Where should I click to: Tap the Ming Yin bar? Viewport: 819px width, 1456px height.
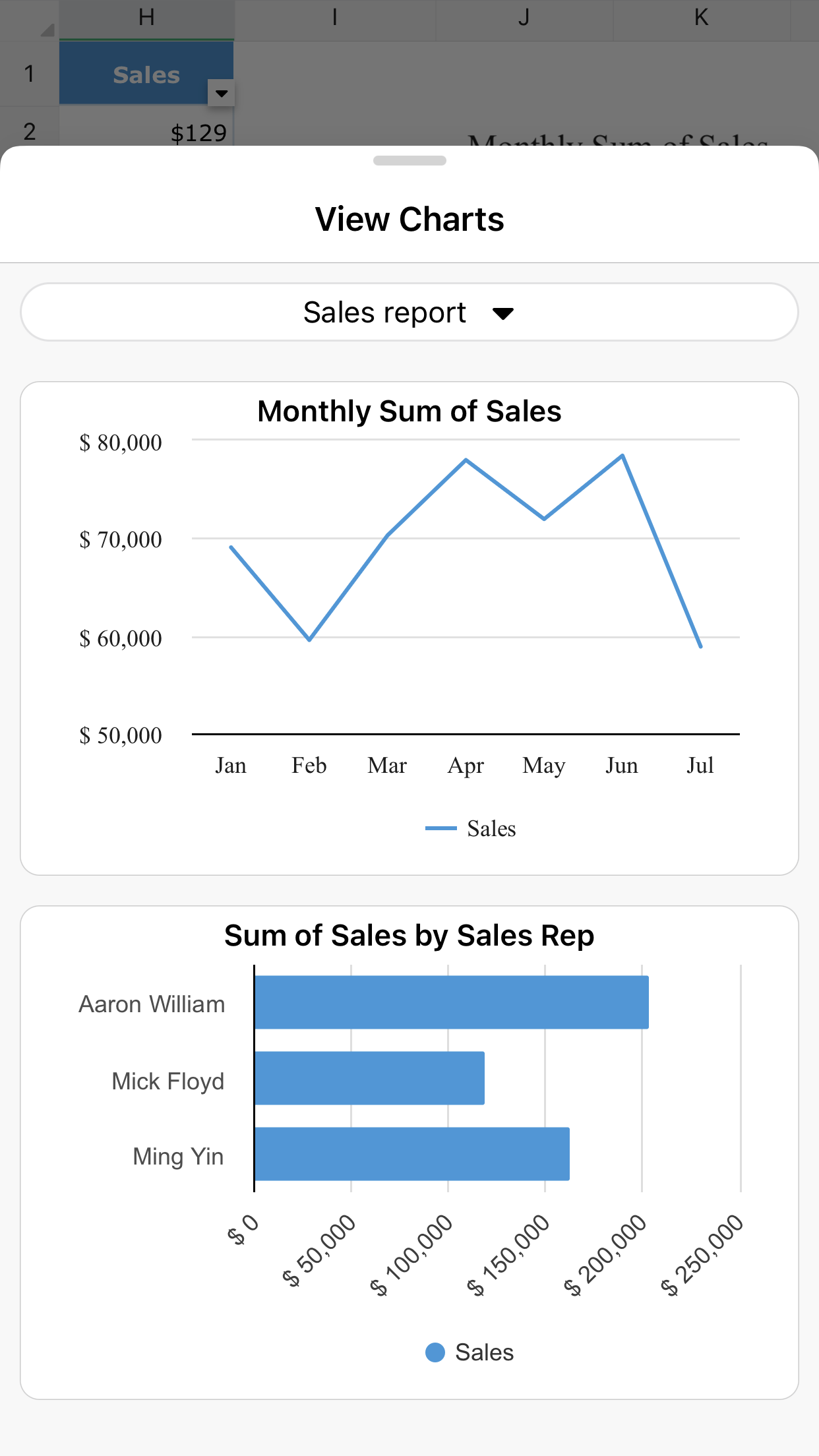coord(411,1154)
